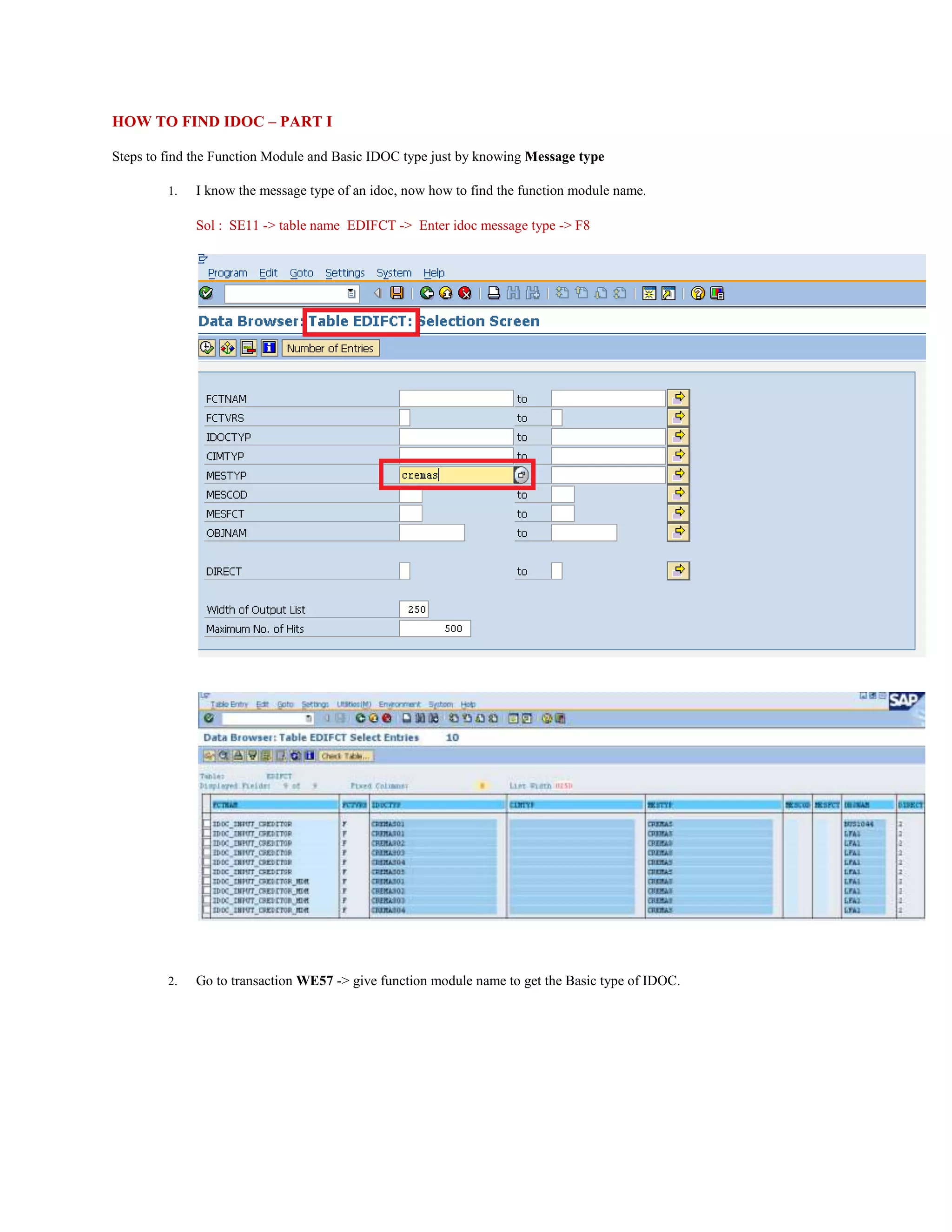Click the Find binoculars icon in Selection Screen toolbar

[513, 293]
